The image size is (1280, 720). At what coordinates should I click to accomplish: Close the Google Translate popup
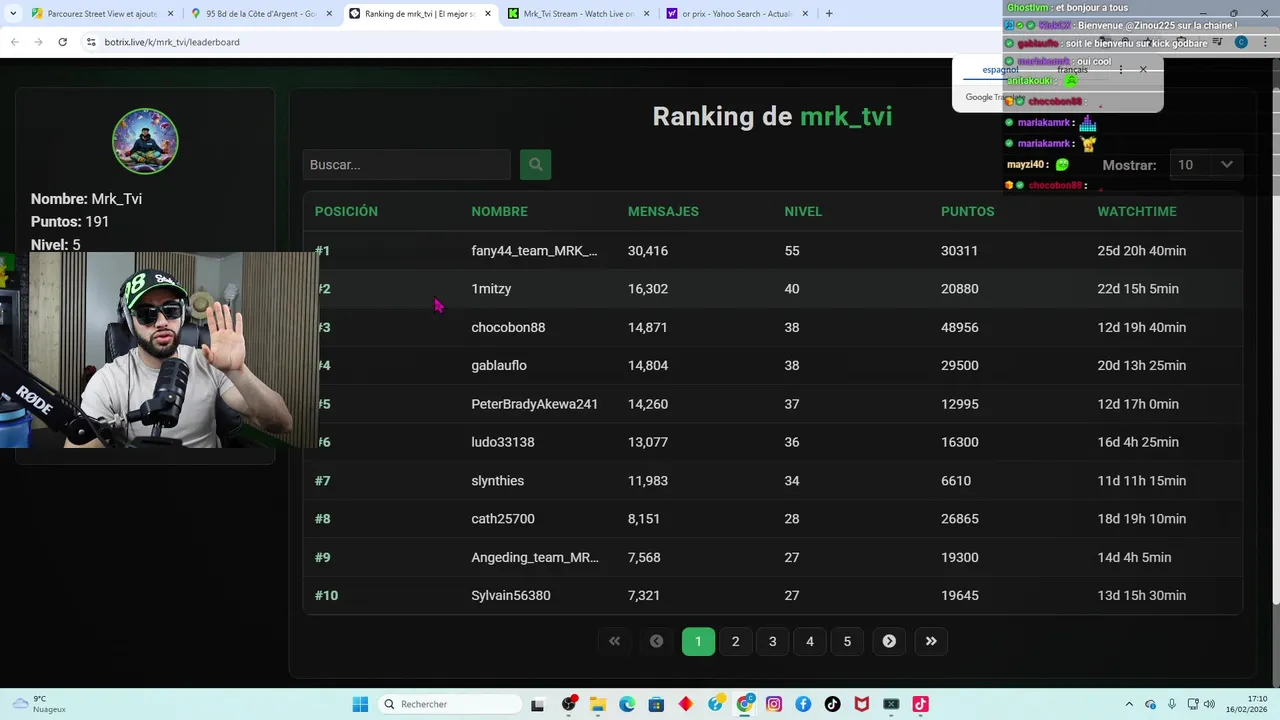tap(1143, 70)
